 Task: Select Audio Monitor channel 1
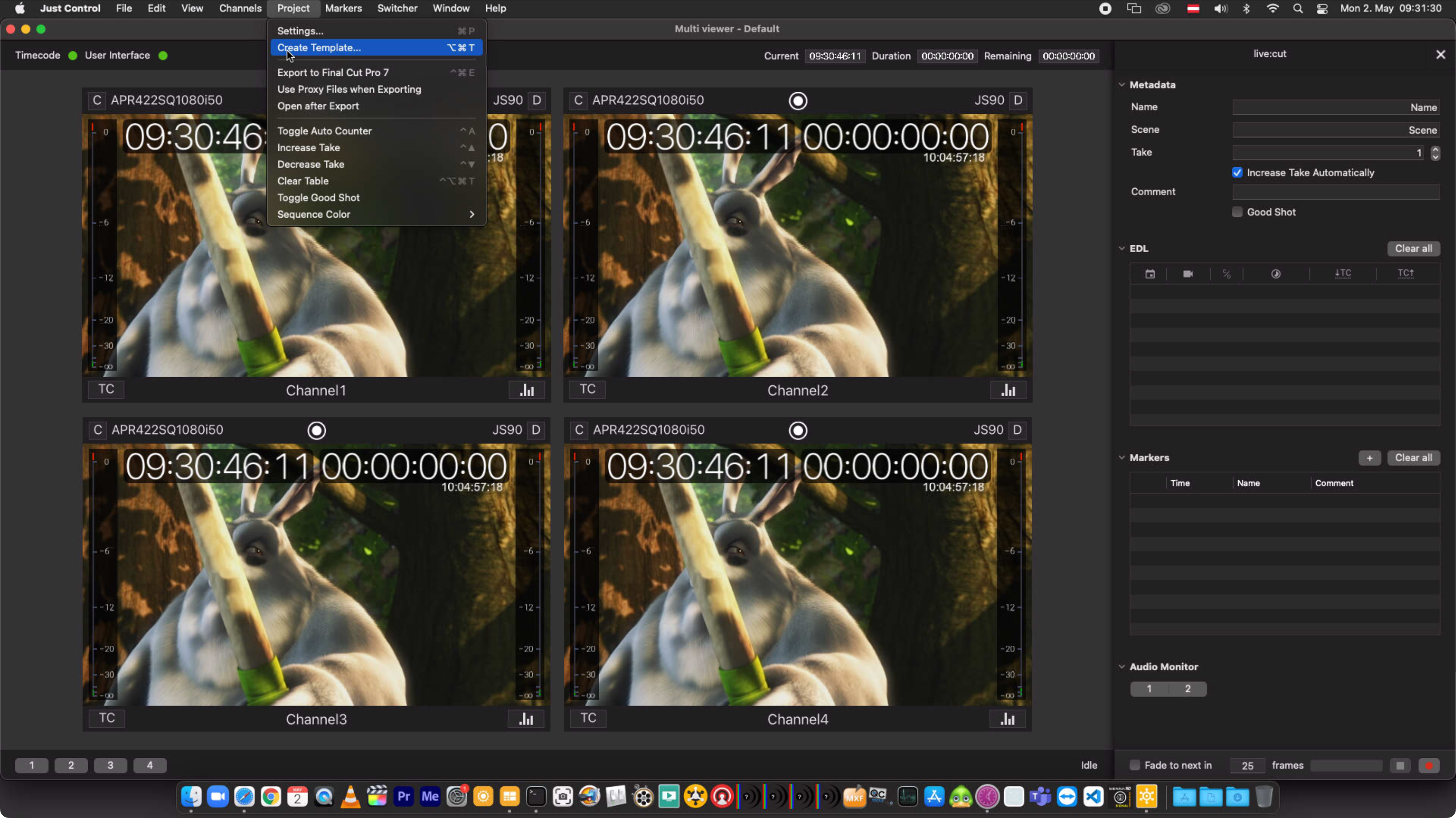pos(1149,689)
